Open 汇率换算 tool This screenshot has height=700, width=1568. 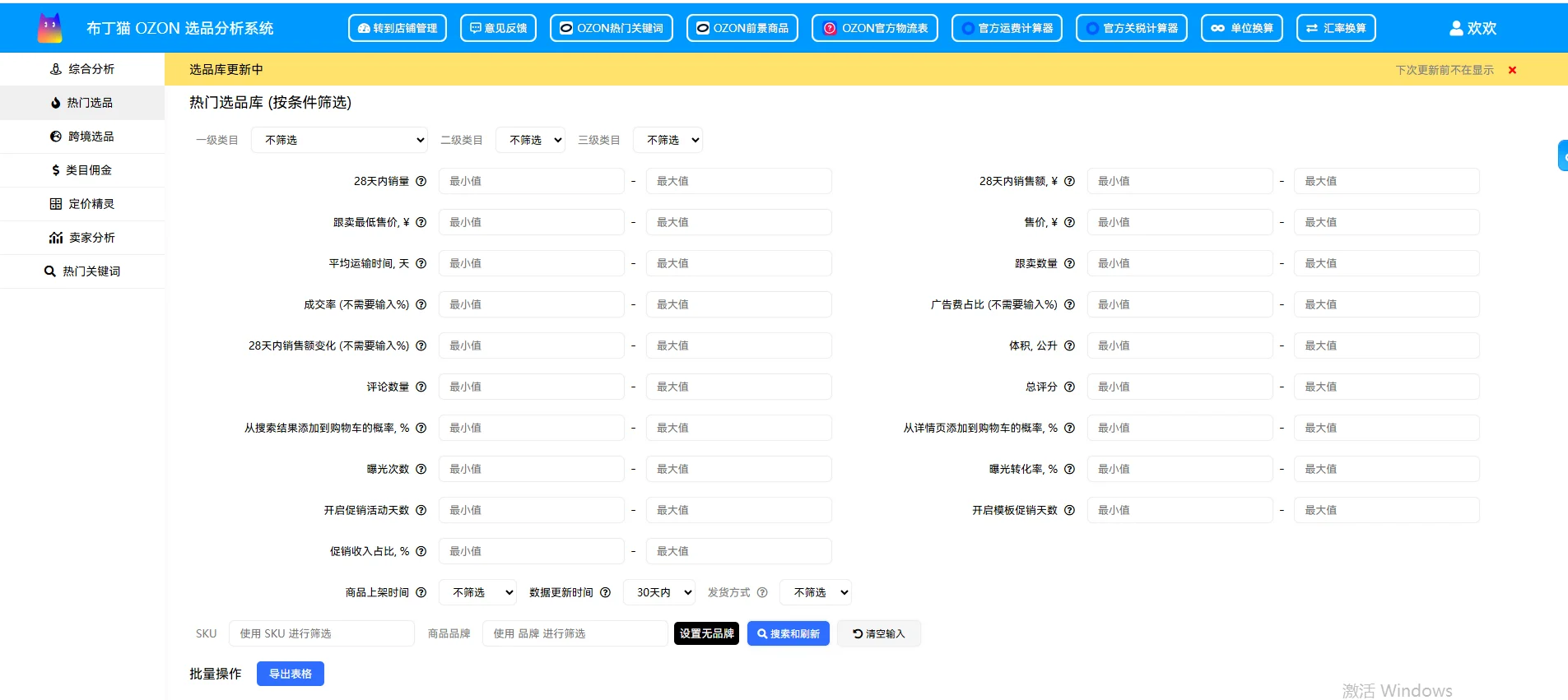pos(1336,28)
